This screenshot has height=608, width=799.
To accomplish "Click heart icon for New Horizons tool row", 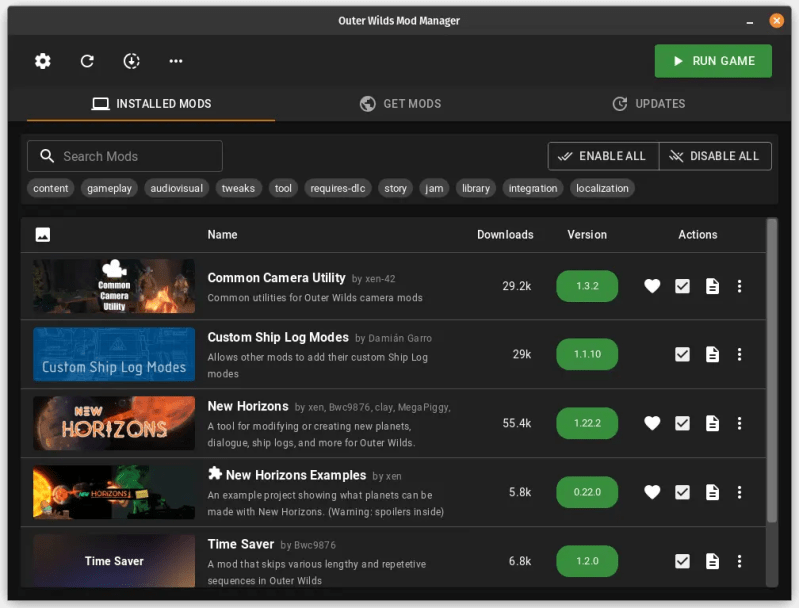I will (652, 423).
